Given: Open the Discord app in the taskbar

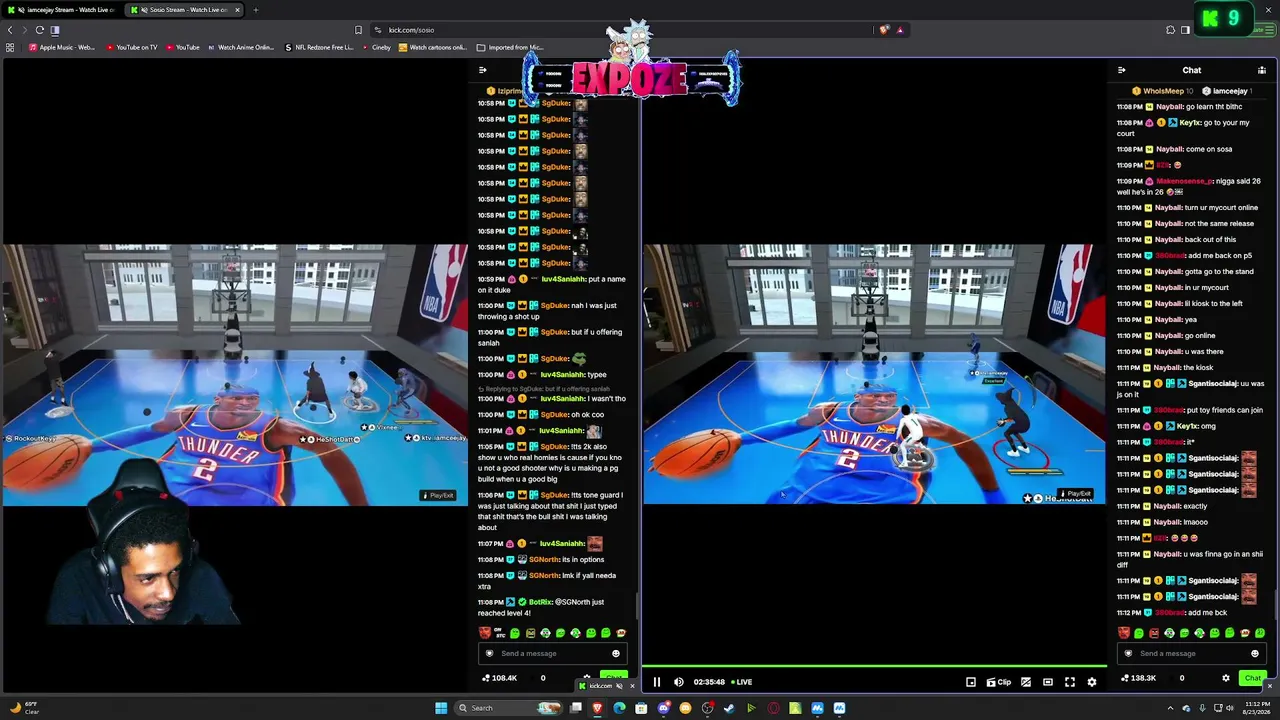Looking at the screenshot, I should click(664, 708).
